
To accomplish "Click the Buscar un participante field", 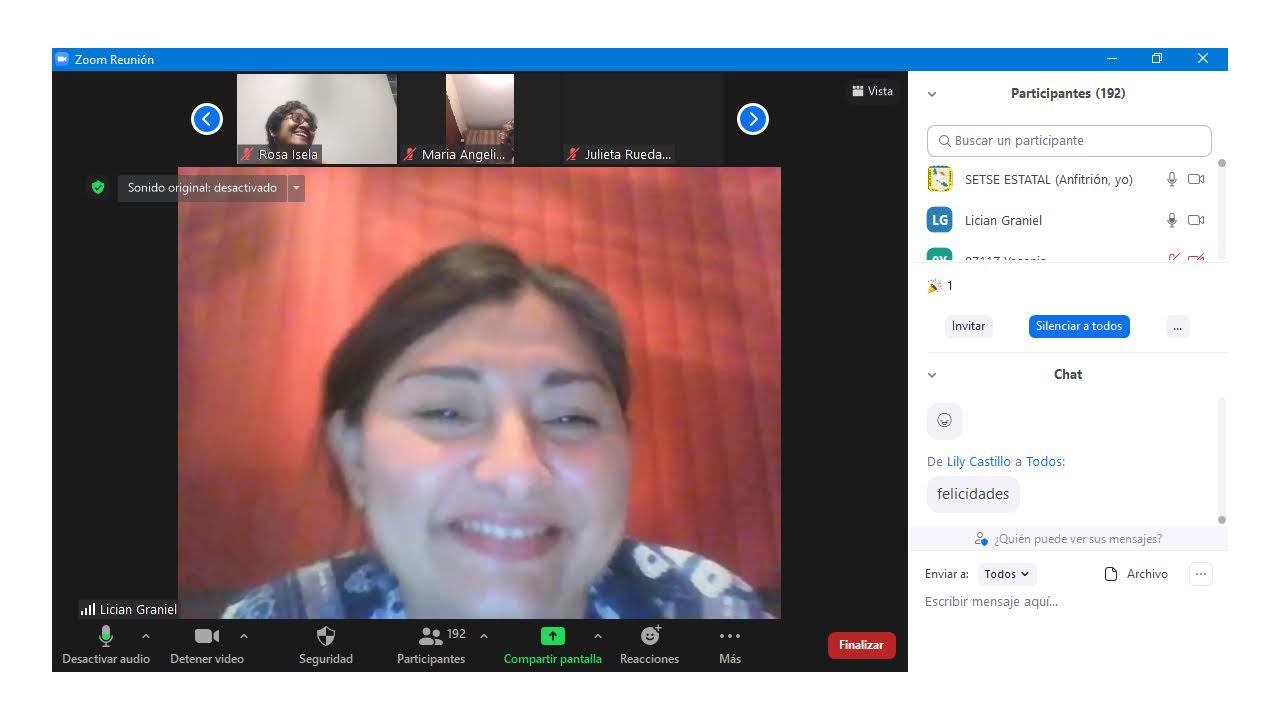I will [x=1069, y=141].
